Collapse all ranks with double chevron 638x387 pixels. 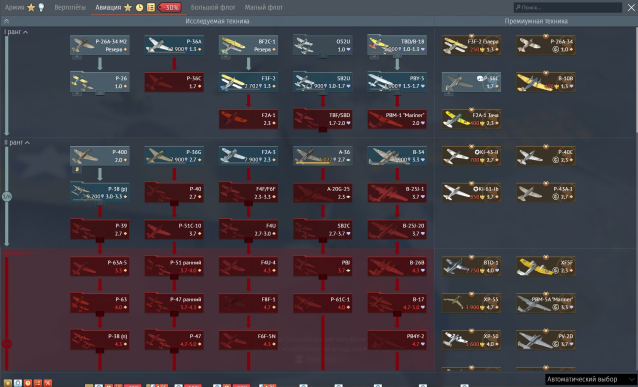coord(6,21)
